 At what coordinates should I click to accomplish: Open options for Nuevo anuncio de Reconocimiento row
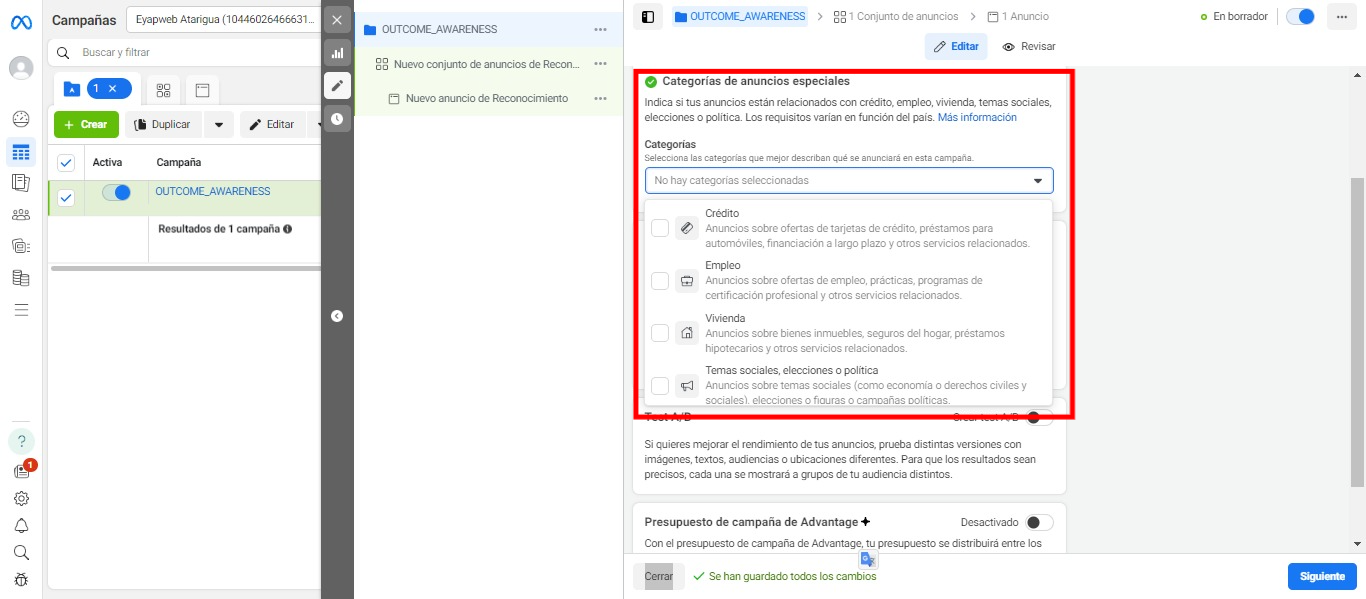click(x=600, y=99)
